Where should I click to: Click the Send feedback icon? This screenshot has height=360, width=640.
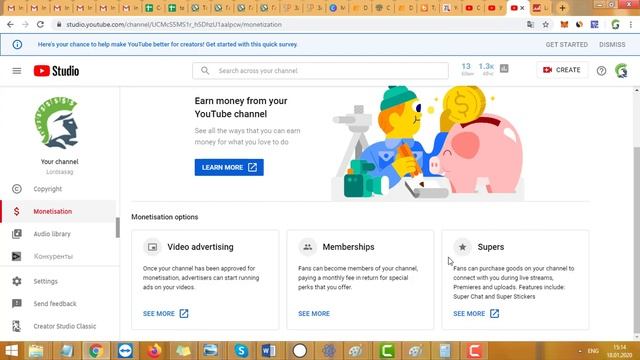[17, 304]
